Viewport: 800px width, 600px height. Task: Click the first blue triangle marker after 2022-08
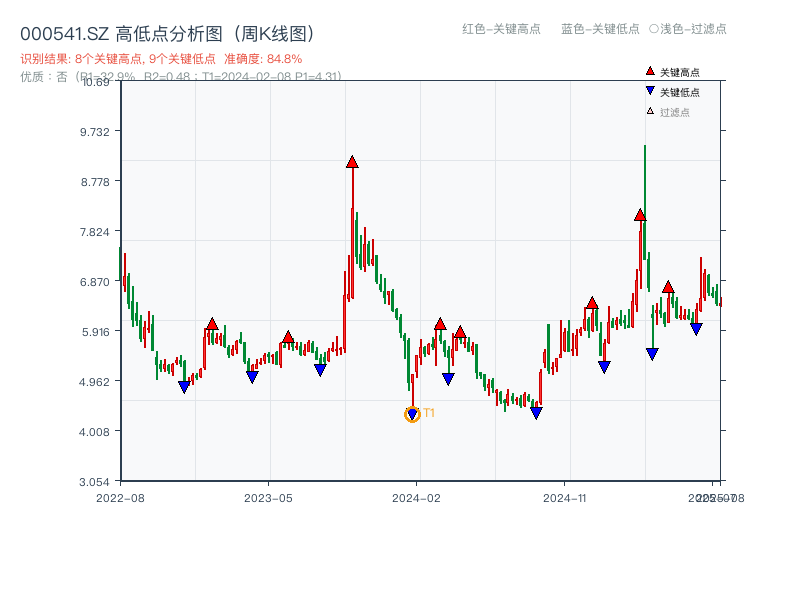pos(184,386)
